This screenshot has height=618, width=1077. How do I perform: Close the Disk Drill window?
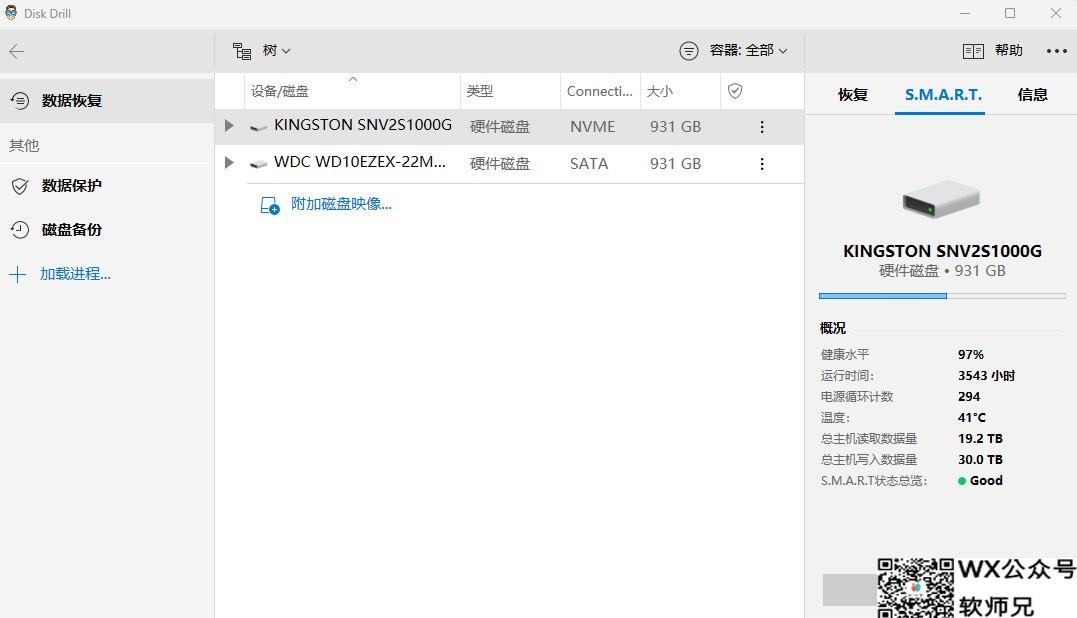click(x=1056, y=13)
